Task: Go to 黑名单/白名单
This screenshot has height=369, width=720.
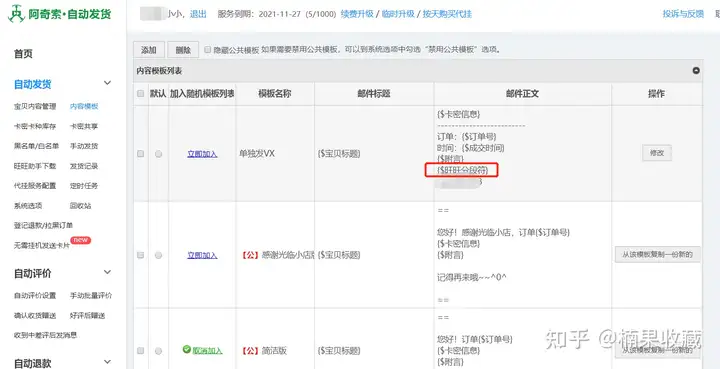Action: coord(36,146)
